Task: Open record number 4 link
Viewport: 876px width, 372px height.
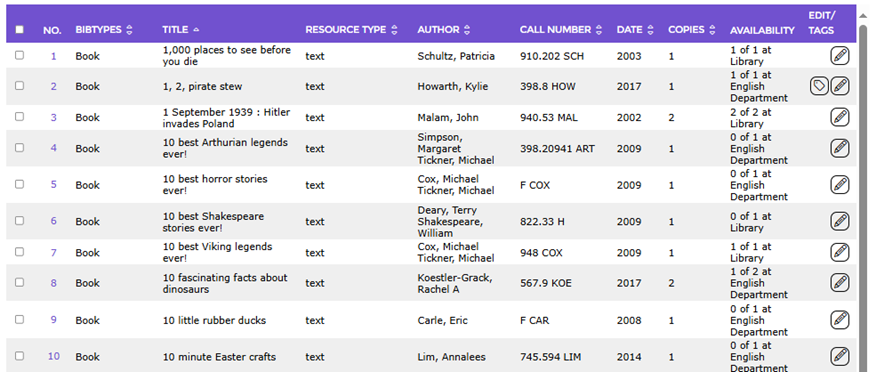Action: pos(54,148)
